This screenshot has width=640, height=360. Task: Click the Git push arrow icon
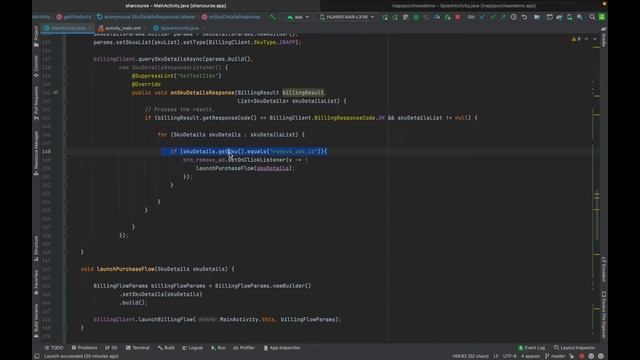pyautogui.click(x=503, y=17)
